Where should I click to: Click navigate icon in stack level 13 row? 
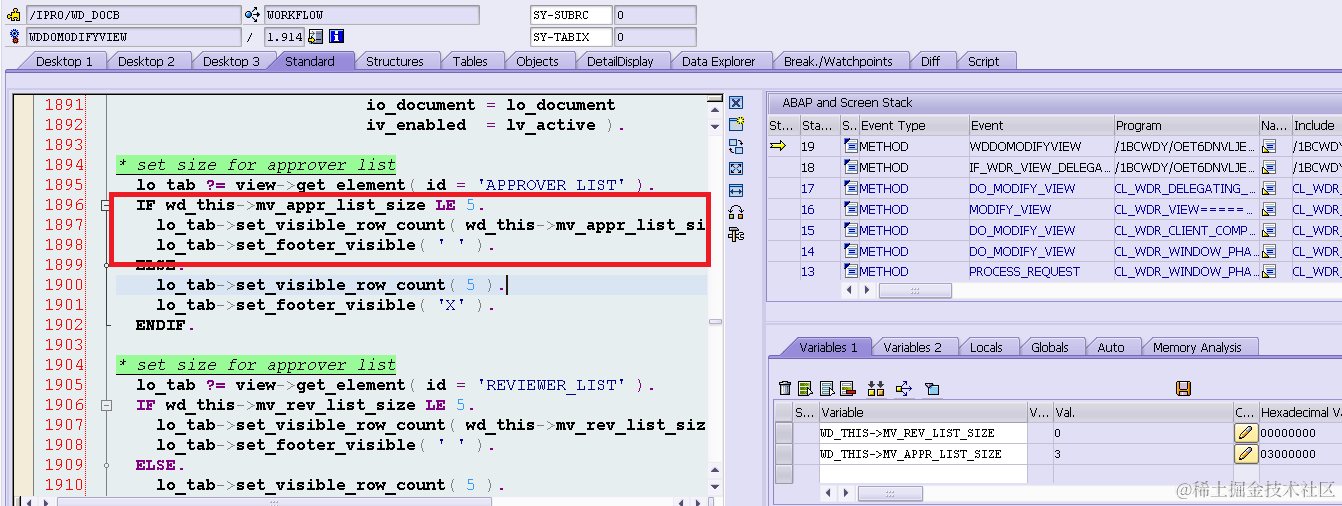click(1269, 272)
